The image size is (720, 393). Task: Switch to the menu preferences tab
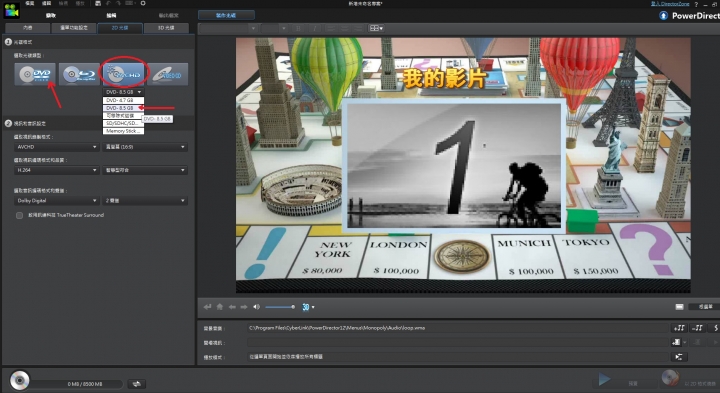pyautogui.click(x=74, y=28)
